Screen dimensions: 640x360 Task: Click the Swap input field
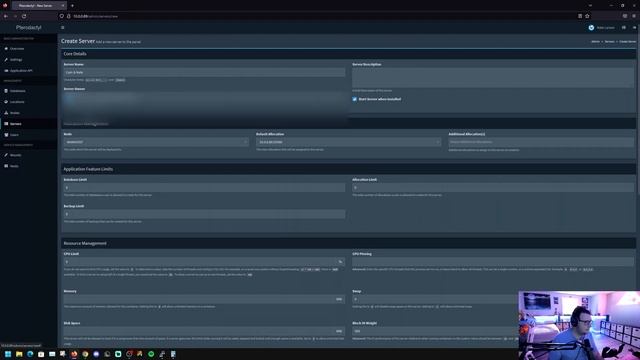coord(435,299)
